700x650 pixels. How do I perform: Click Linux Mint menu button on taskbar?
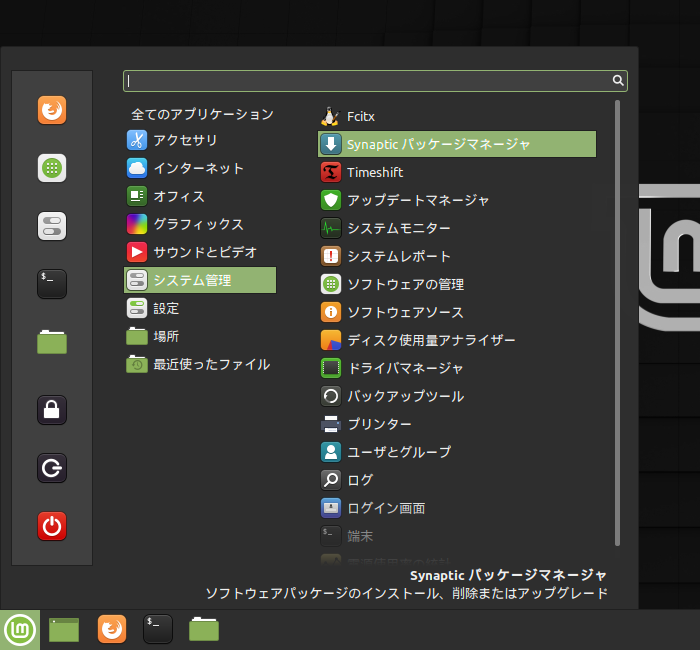20,630
